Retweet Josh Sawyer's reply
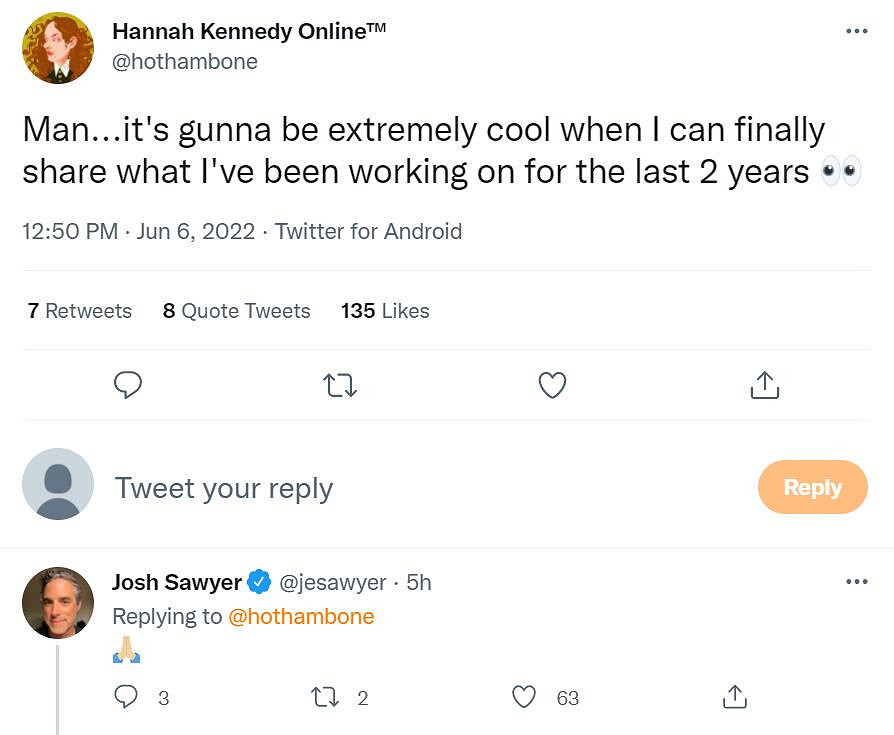This screenshot has width=894, height=735. pyautogui.click(x=326, y=697)
